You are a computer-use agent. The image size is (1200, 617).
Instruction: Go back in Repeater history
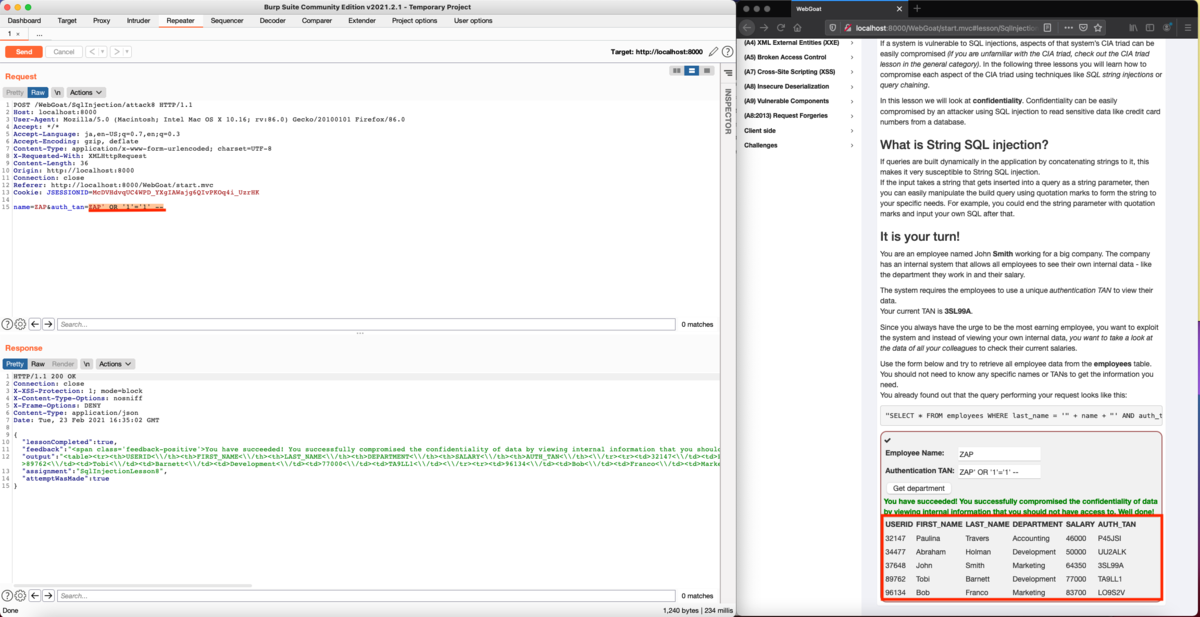[x=90, y=51]
